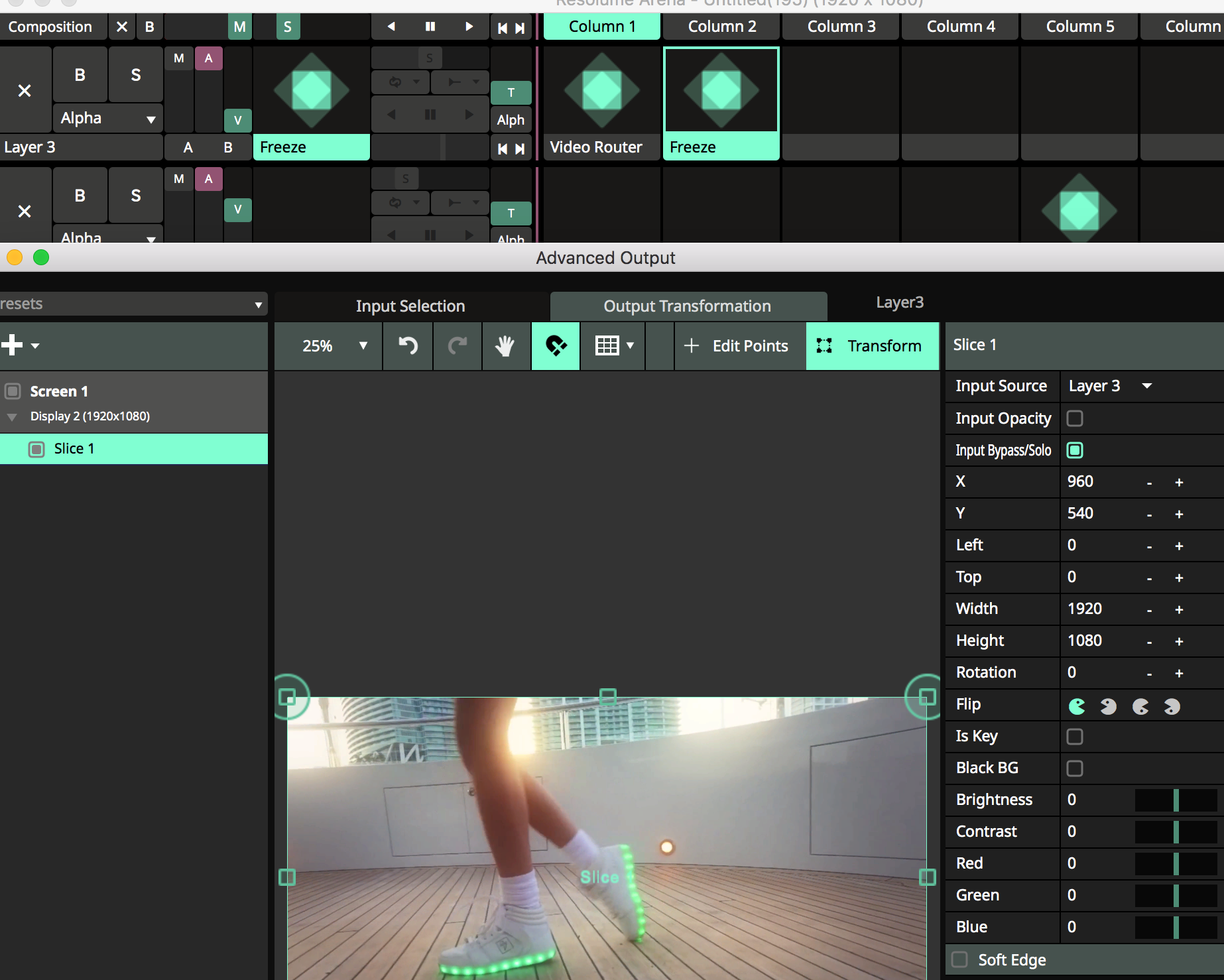The image size is (1224, 980).
Task: Click the undo arrow in Advanced Output toolbar
Action: 408,345
